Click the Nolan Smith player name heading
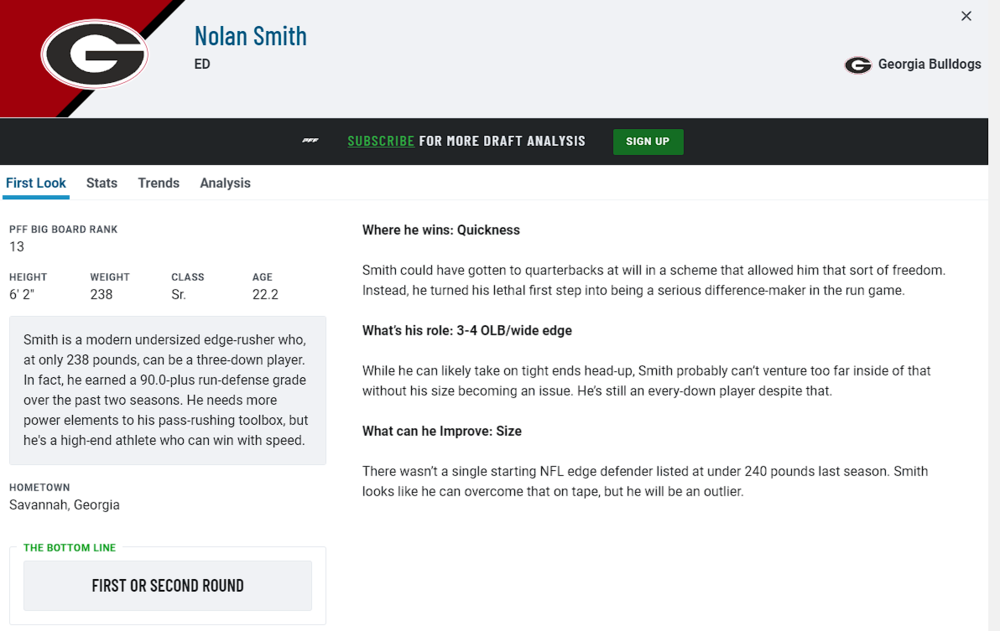Image resolution: width=1000 pixels, height=631 pixels. point(250,36)
